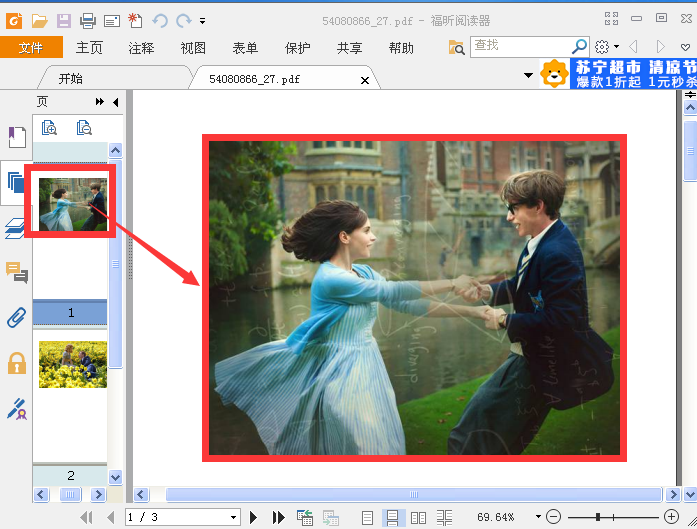Open the 文件 menu

31,47
